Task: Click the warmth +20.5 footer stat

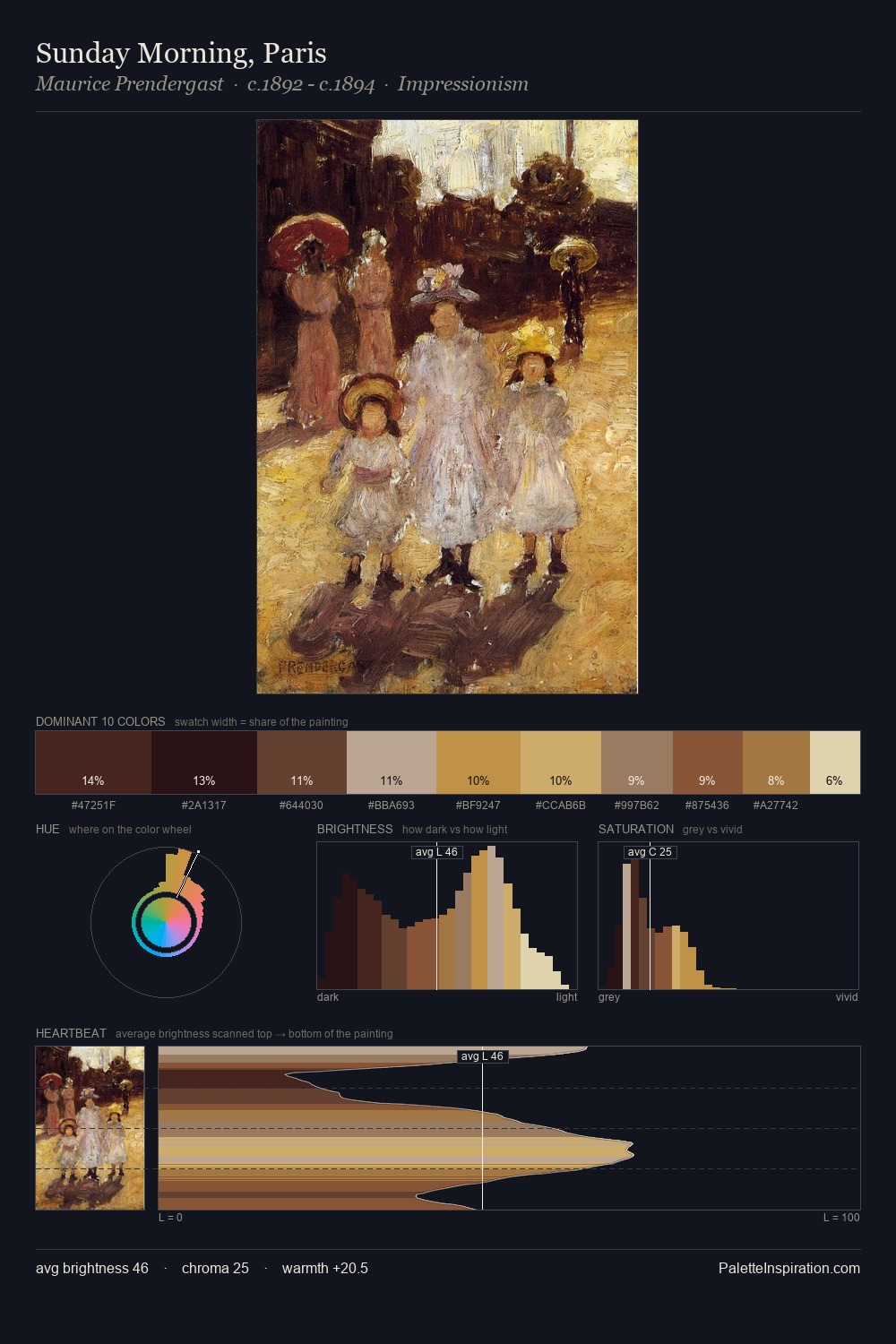Action: tap(325, 1269)
